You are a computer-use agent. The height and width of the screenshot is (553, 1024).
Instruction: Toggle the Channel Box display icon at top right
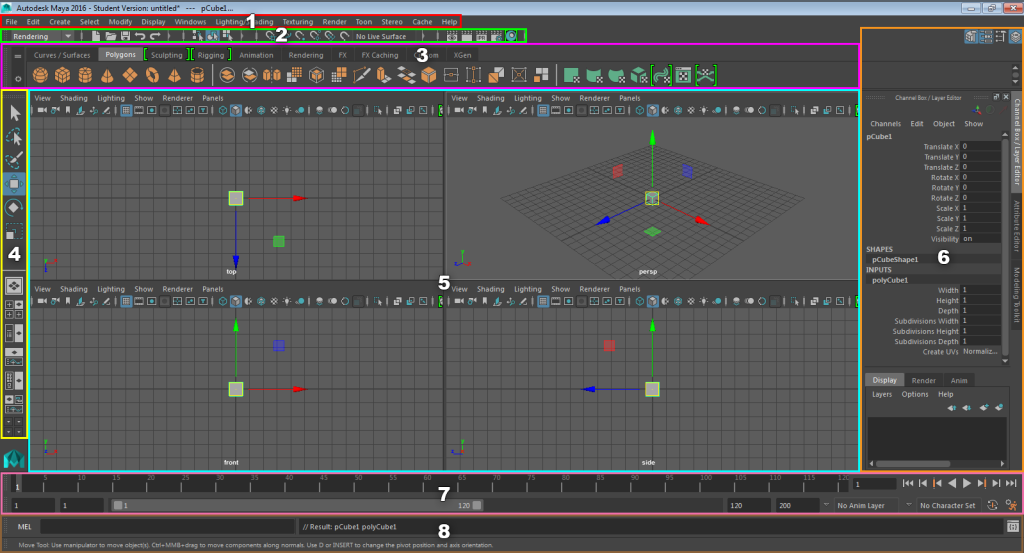click(1016, 37)
